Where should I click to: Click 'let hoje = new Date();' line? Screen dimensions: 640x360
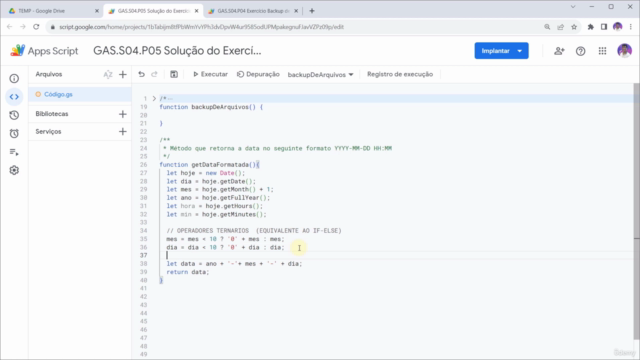[206, 173]
